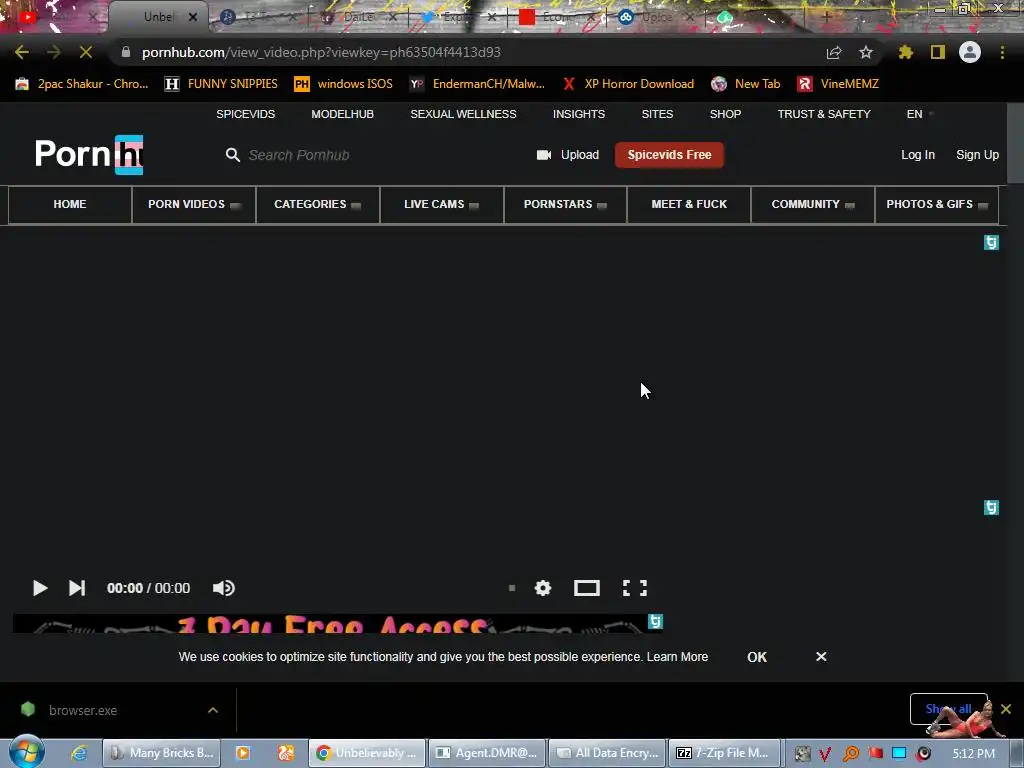Expand the VIDEOS nav dropdown
The image size is (1024, 768).
pyautogui.click(x=193, y=204)
